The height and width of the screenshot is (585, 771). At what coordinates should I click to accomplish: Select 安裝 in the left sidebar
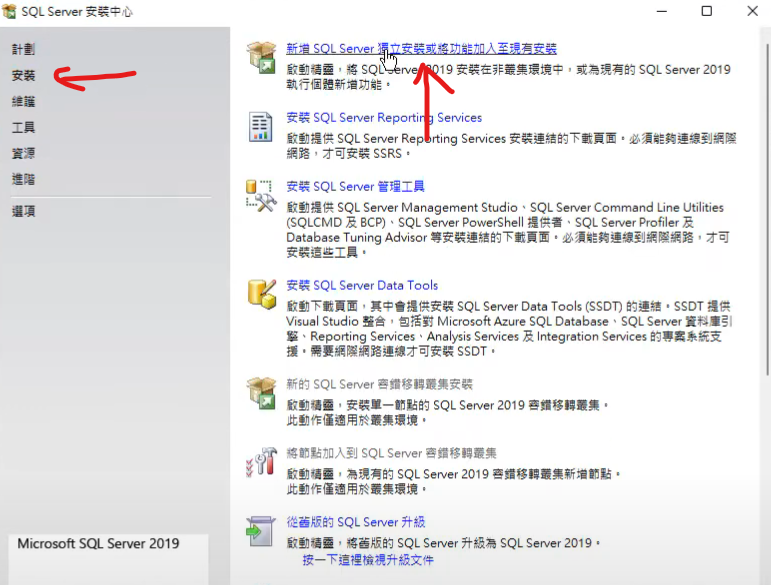click(x=24, y=75)
